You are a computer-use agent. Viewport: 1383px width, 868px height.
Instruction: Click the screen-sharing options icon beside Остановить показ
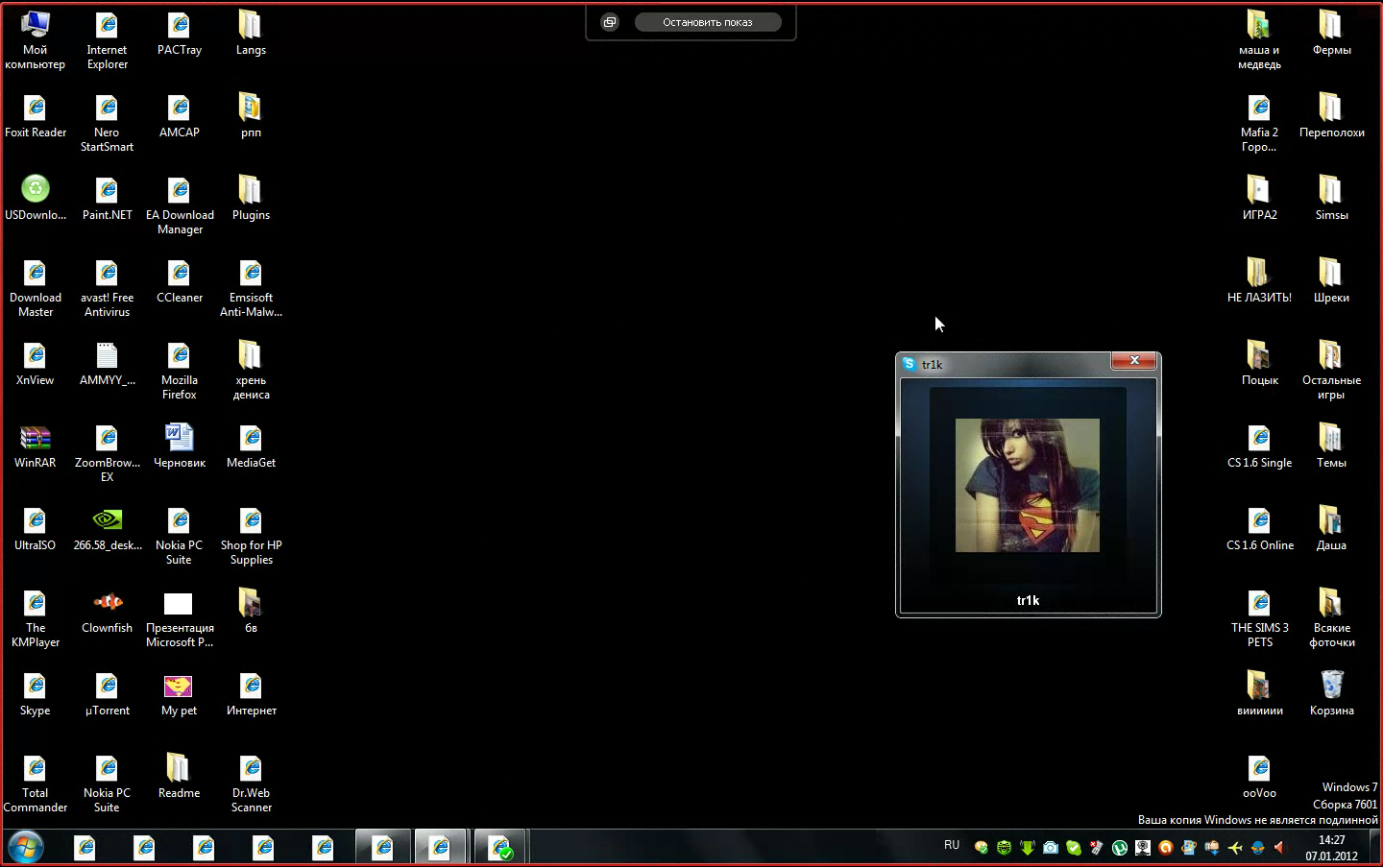coord(610,22)
